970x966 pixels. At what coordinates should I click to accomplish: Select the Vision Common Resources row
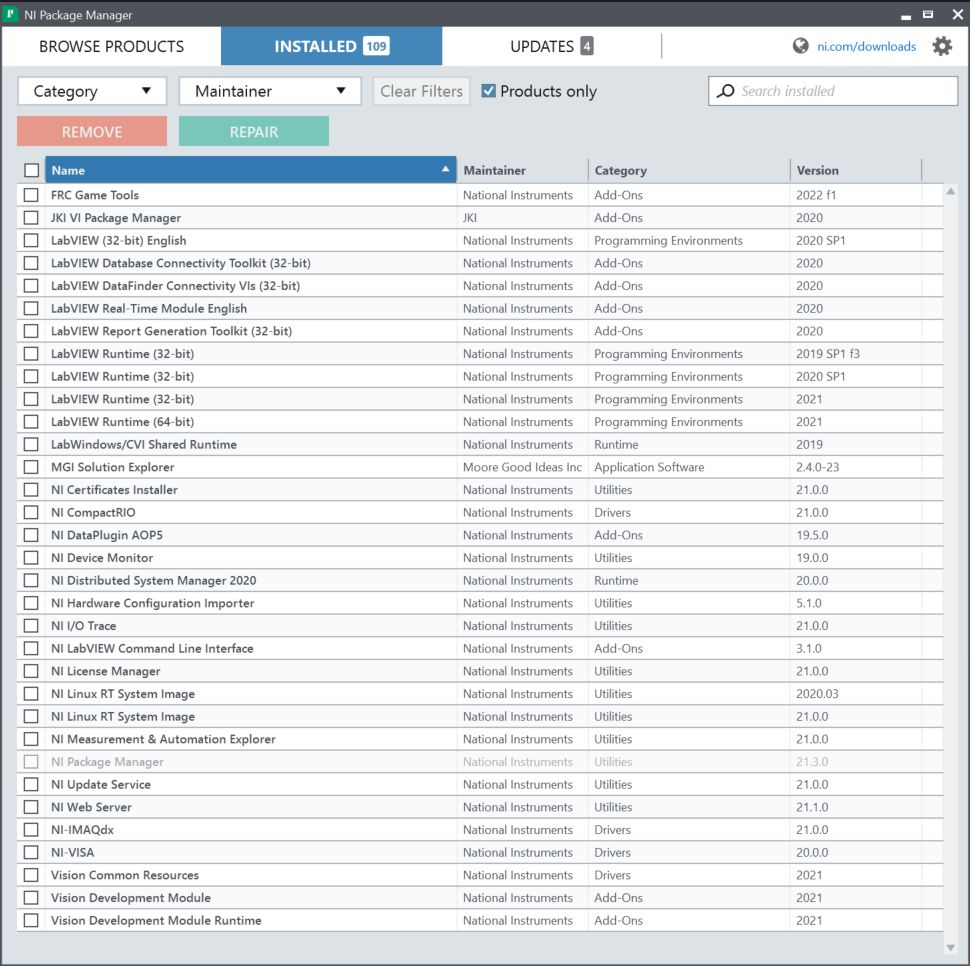pos(480,876)
